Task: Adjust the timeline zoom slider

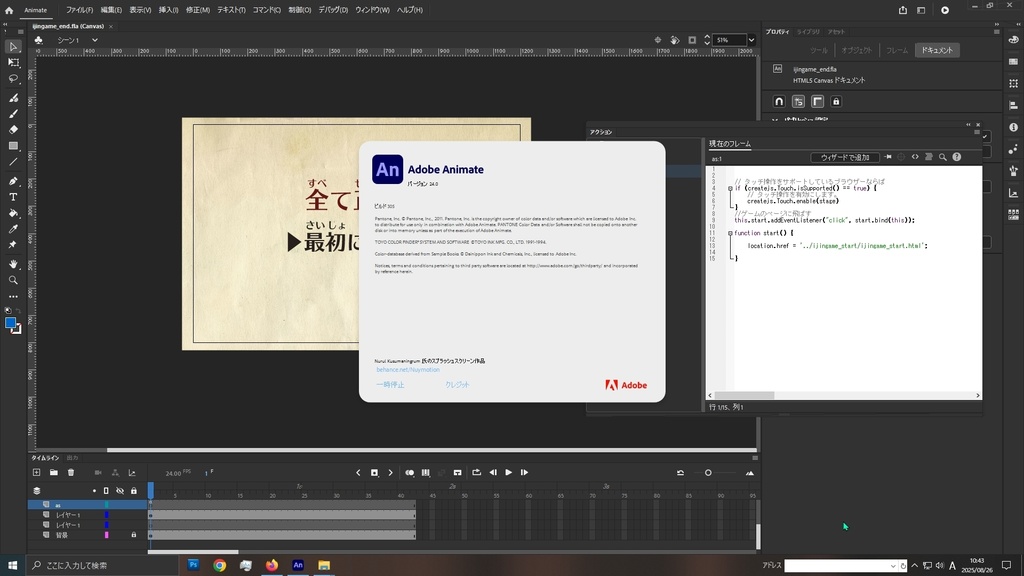Action: (708, 473)
